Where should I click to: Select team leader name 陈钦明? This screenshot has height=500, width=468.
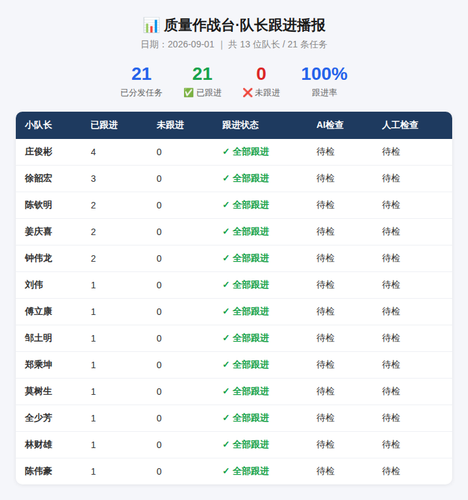(38, 205)
